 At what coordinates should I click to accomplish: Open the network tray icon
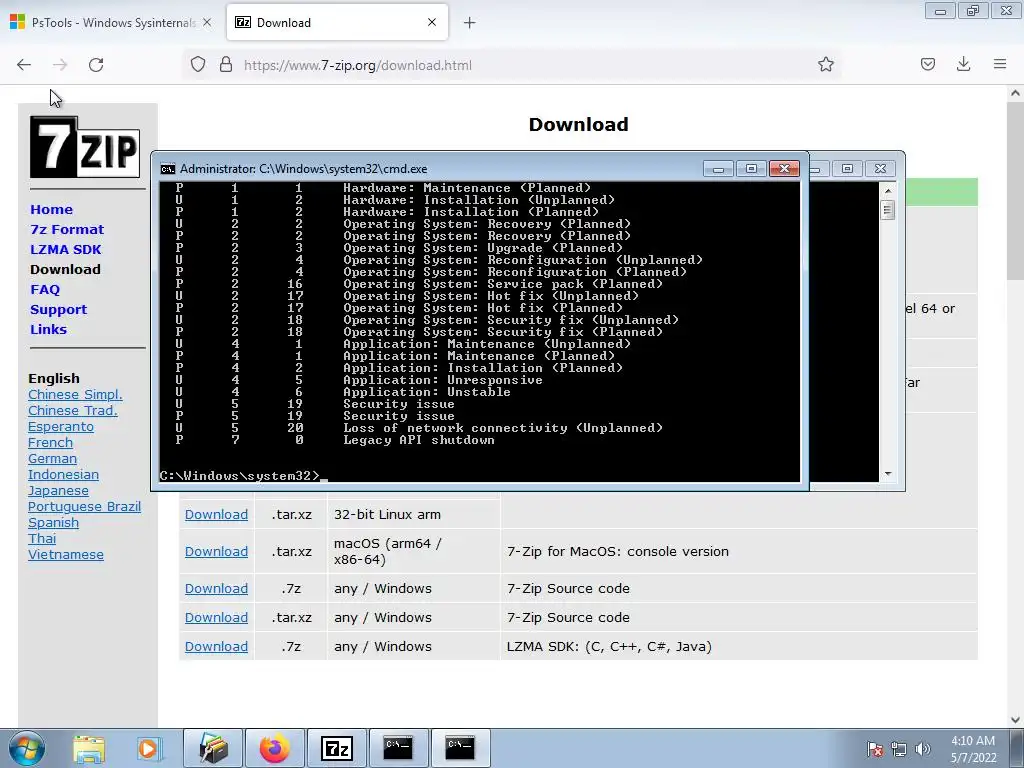pyautogui.click(x=899, y=749)
